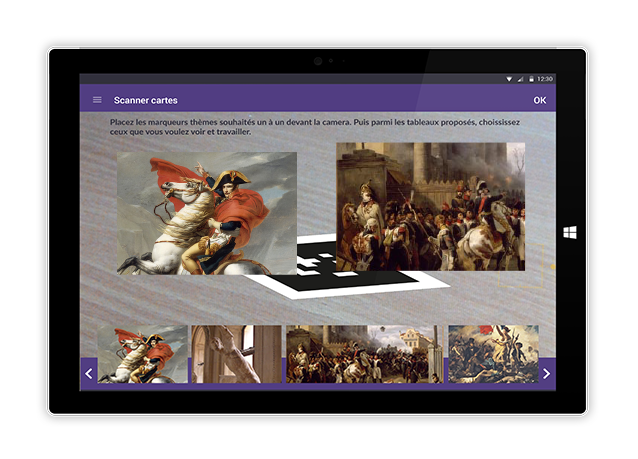
Task: Select the statue sculpture thumbnail
Action: click(x=236, y=354)
